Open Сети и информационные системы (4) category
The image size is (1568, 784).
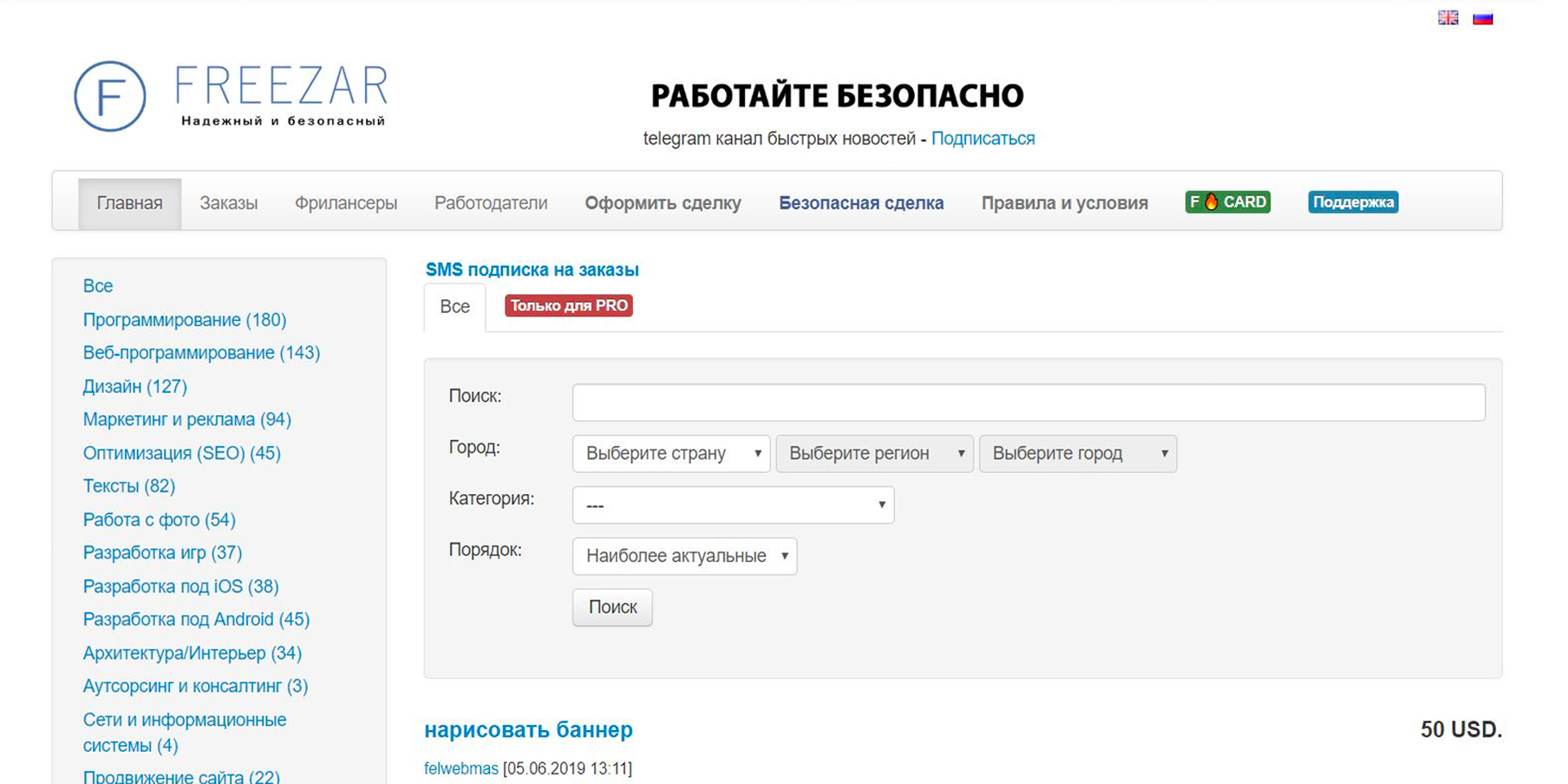point(185,733)
